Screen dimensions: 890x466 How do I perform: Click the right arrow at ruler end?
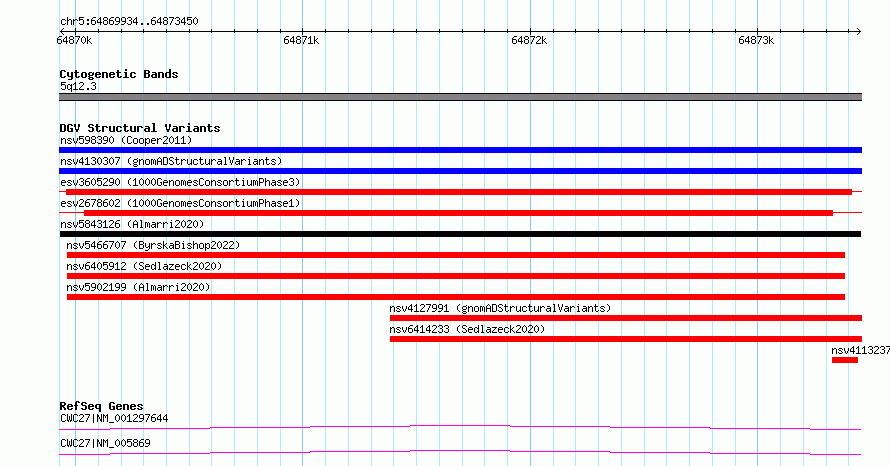[858, 31]
